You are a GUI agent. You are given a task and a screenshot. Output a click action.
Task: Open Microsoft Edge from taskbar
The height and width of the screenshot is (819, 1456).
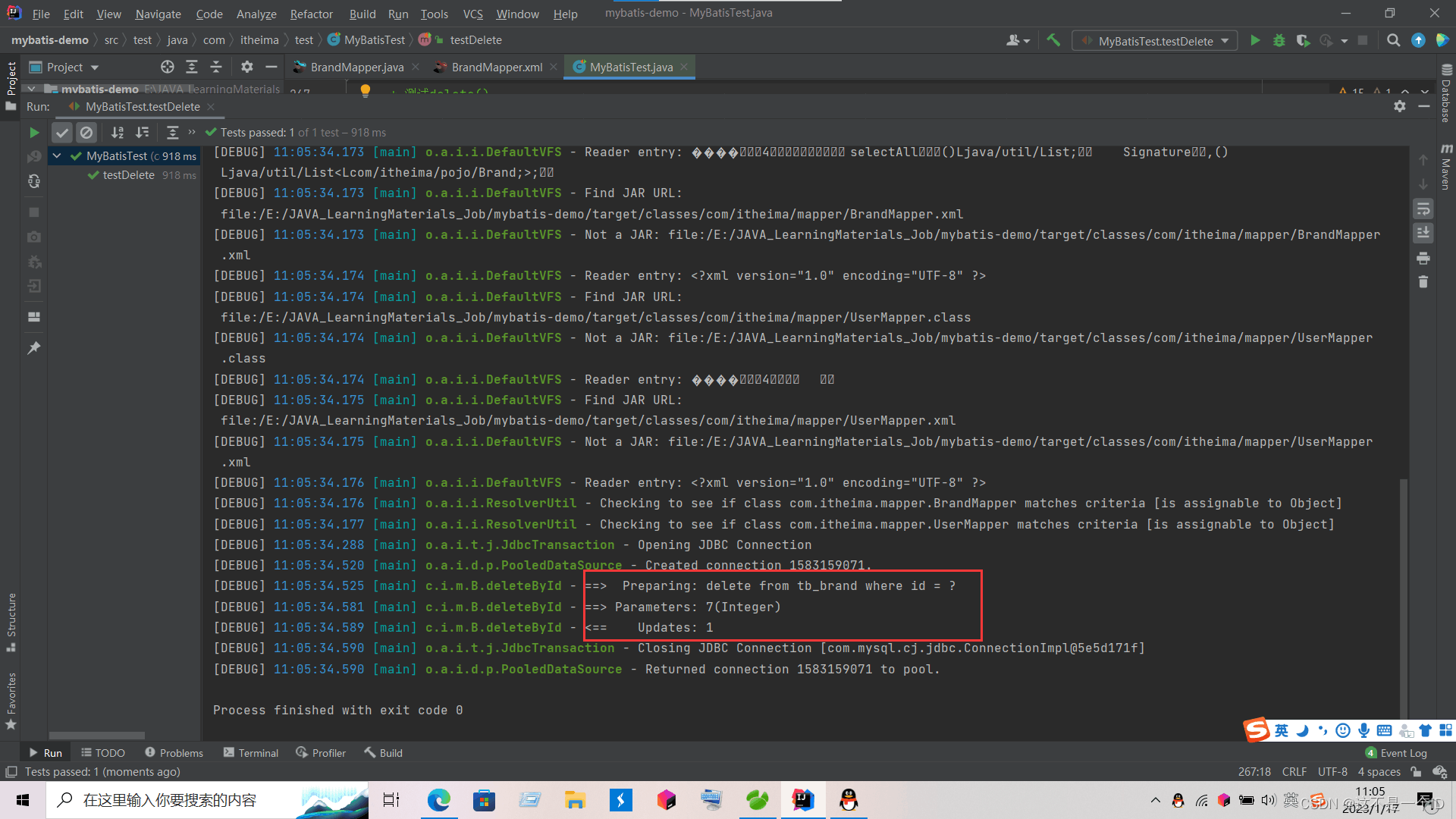click(x=438, y=800)
